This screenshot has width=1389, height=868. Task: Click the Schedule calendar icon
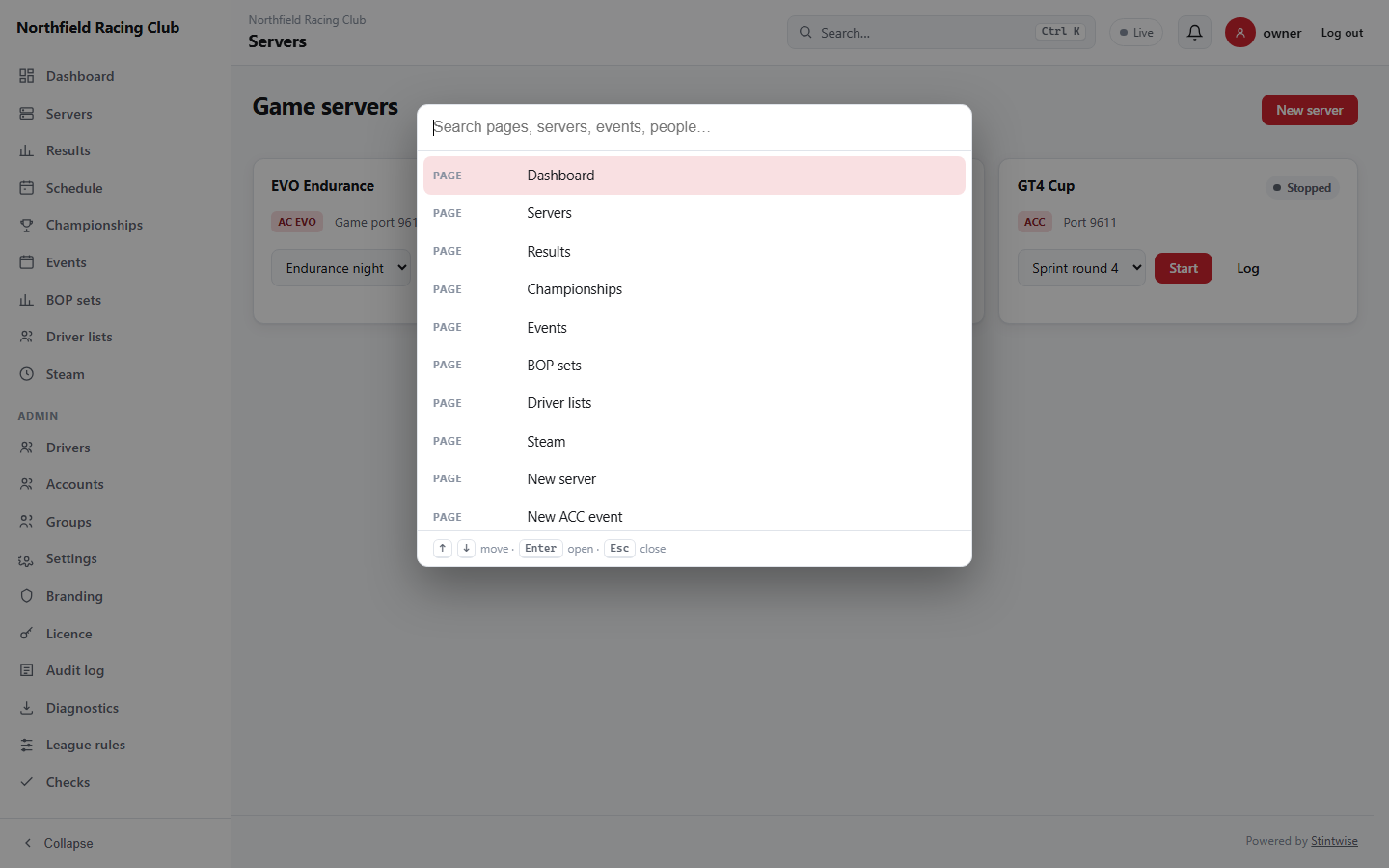27,188
